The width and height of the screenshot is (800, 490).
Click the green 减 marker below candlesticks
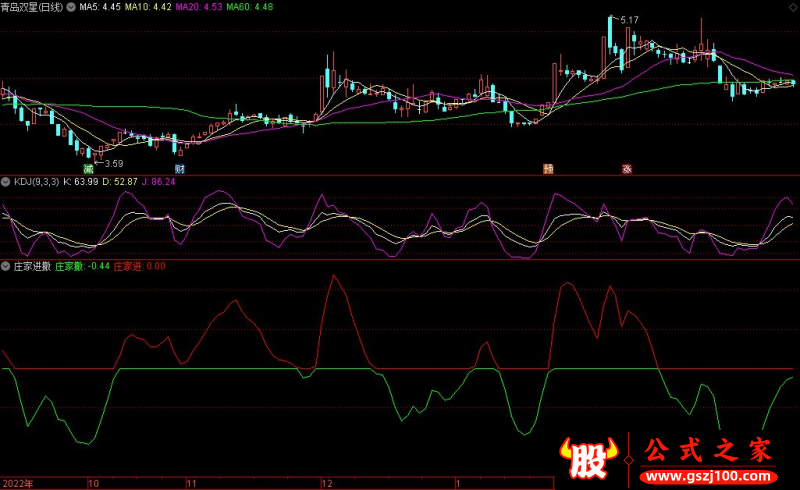pos(88,169)
